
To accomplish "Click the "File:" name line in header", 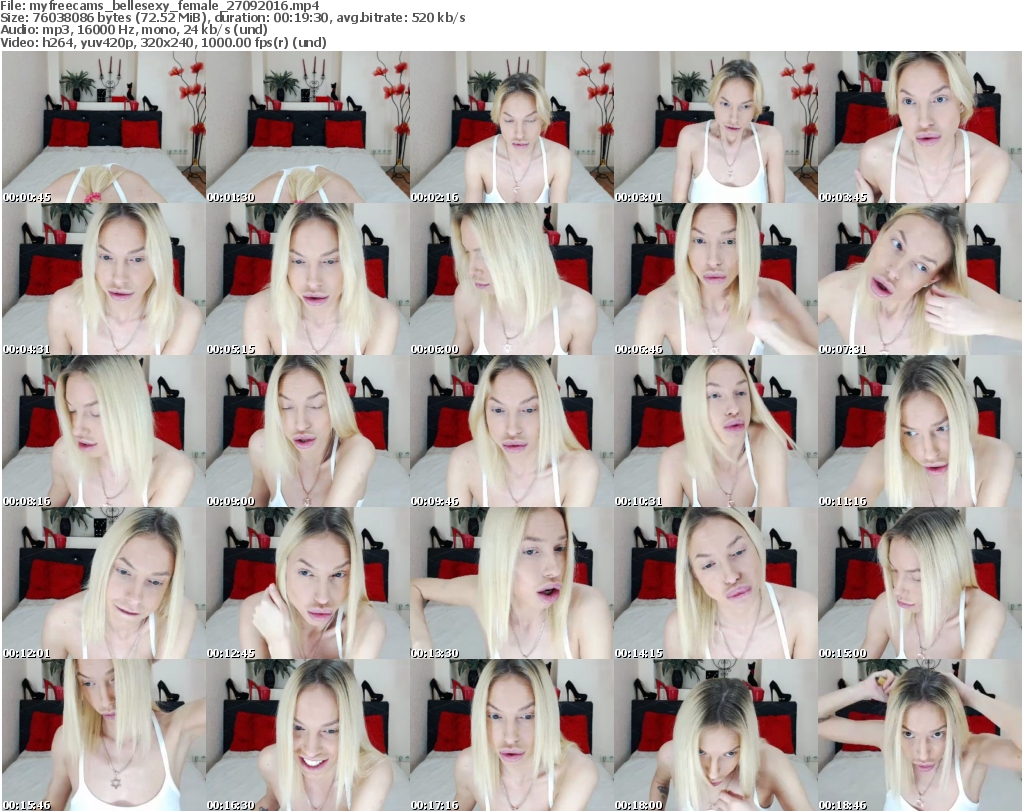I will [160, 6].
